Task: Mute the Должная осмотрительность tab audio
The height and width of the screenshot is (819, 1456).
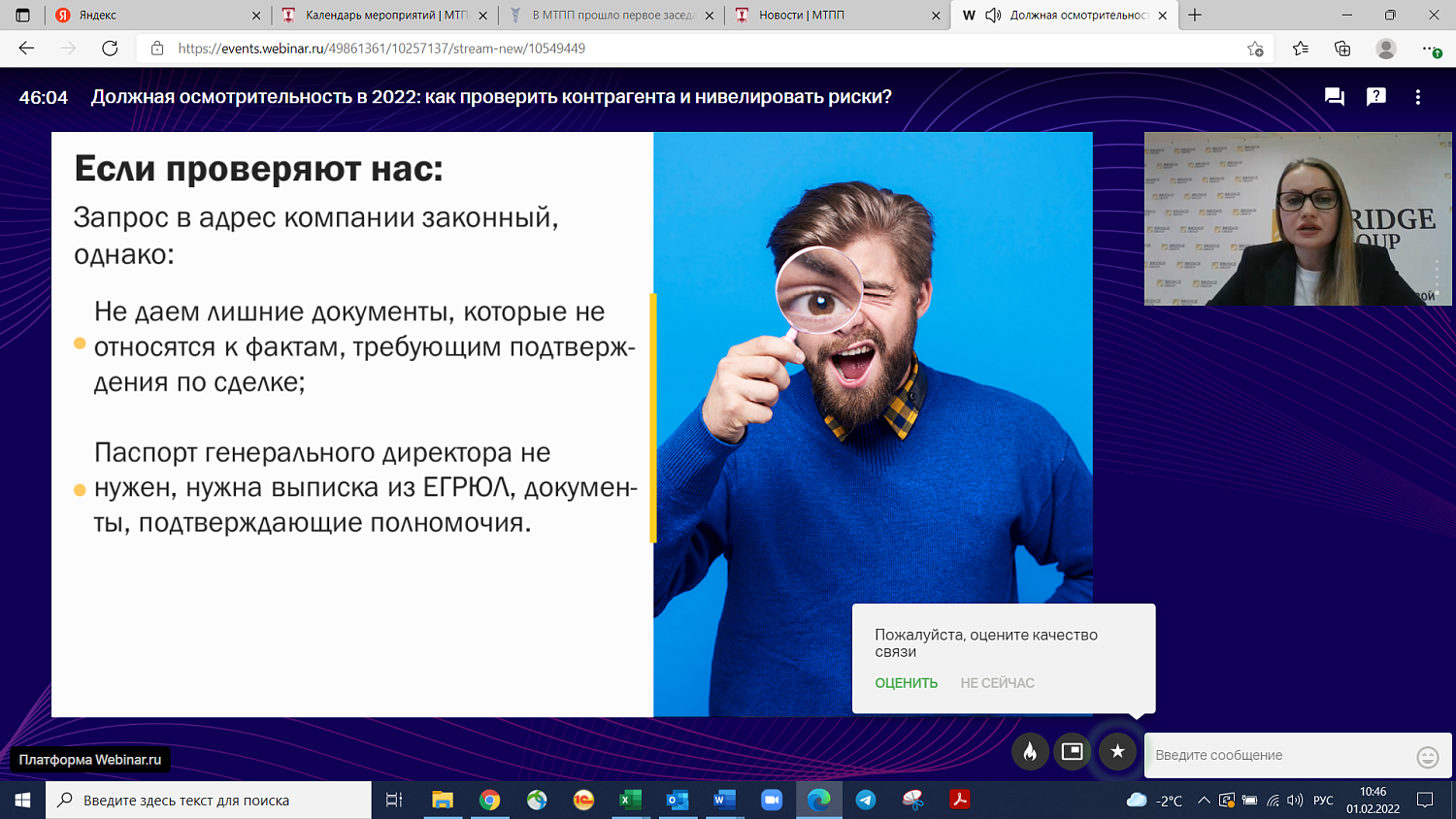Action: coord(993,16)
